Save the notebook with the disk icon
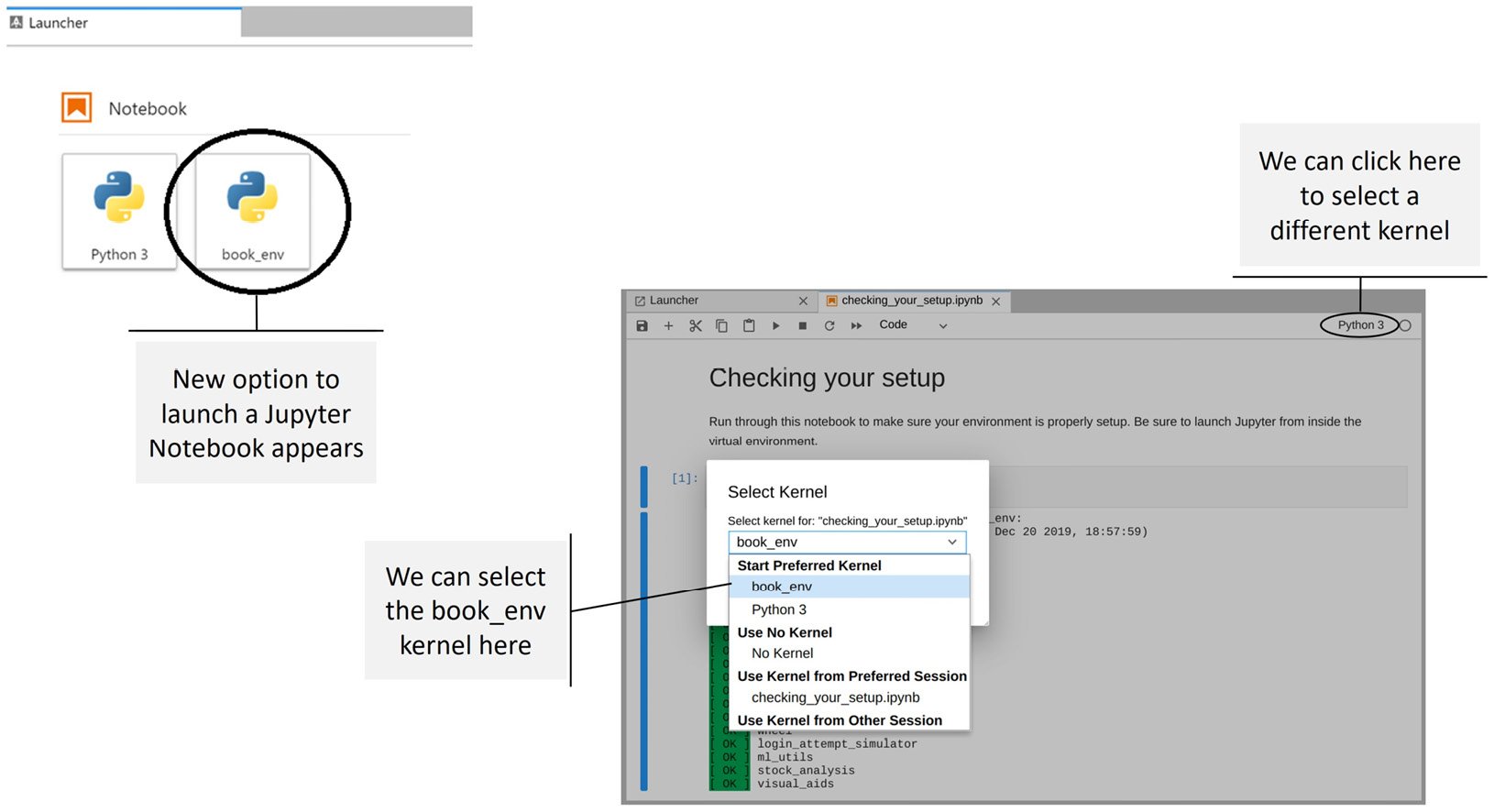 click(642, 325)
